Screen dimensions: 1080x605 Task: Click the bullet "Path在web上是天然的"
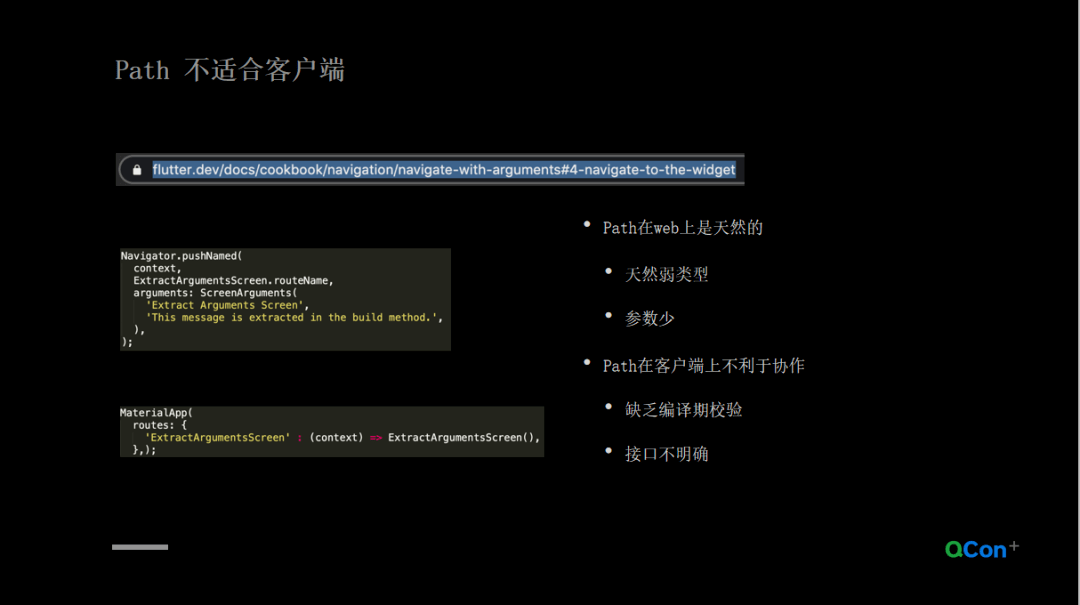coord(683,228)
